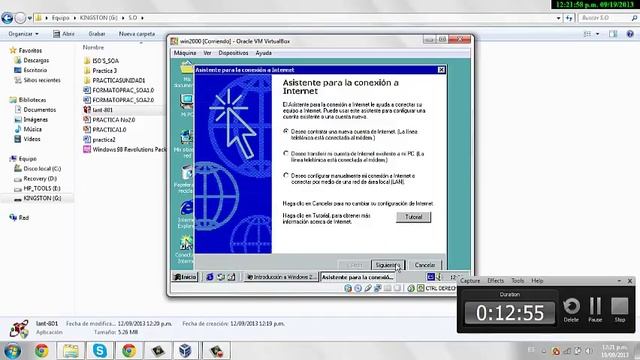Pause the screen recording
Viewport: 640px width, 360px height.
[596, 310]
